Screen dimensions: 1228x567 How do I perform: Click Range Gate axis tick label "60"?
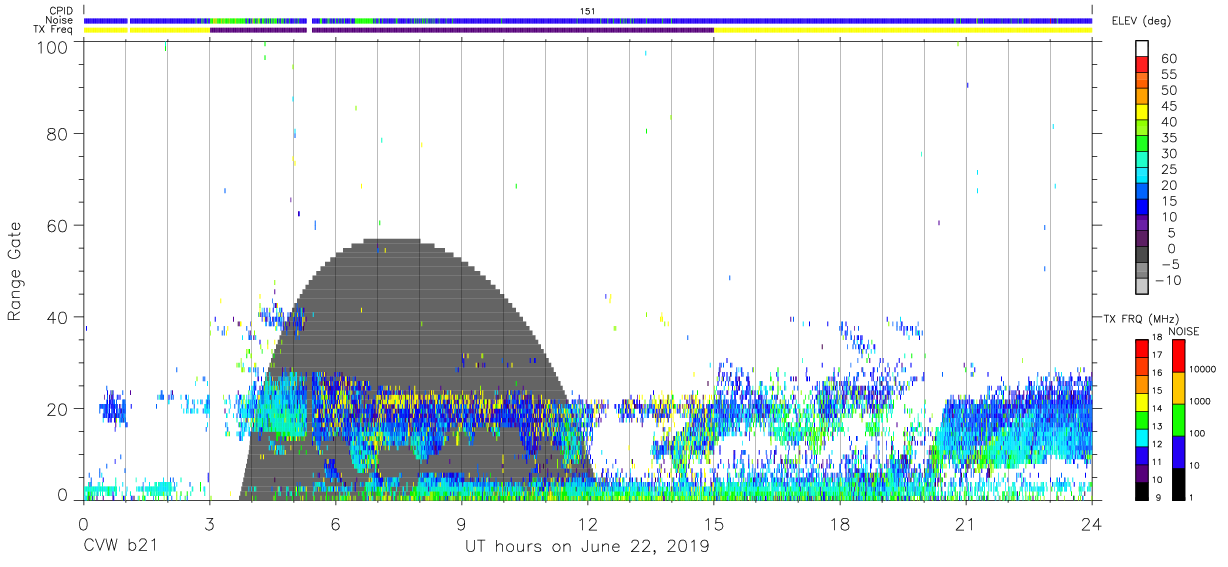(57, 225)
